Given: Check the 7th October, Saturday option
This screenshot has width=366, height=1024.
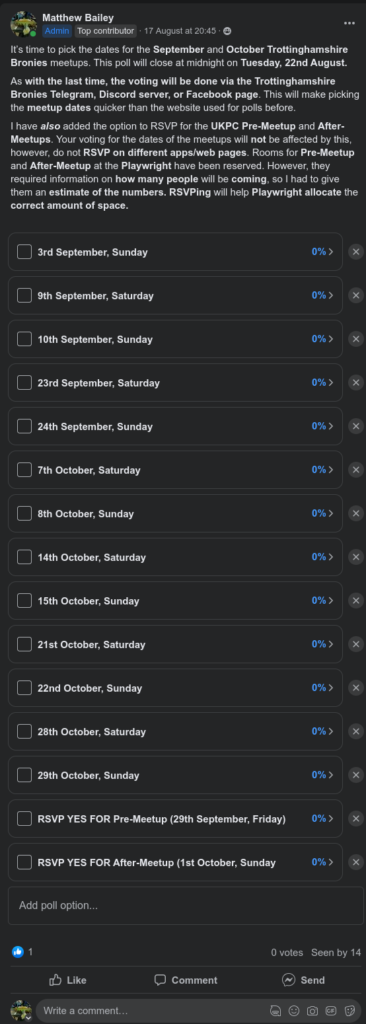Looking at the screenshot, I should click(x=24, y=470).
